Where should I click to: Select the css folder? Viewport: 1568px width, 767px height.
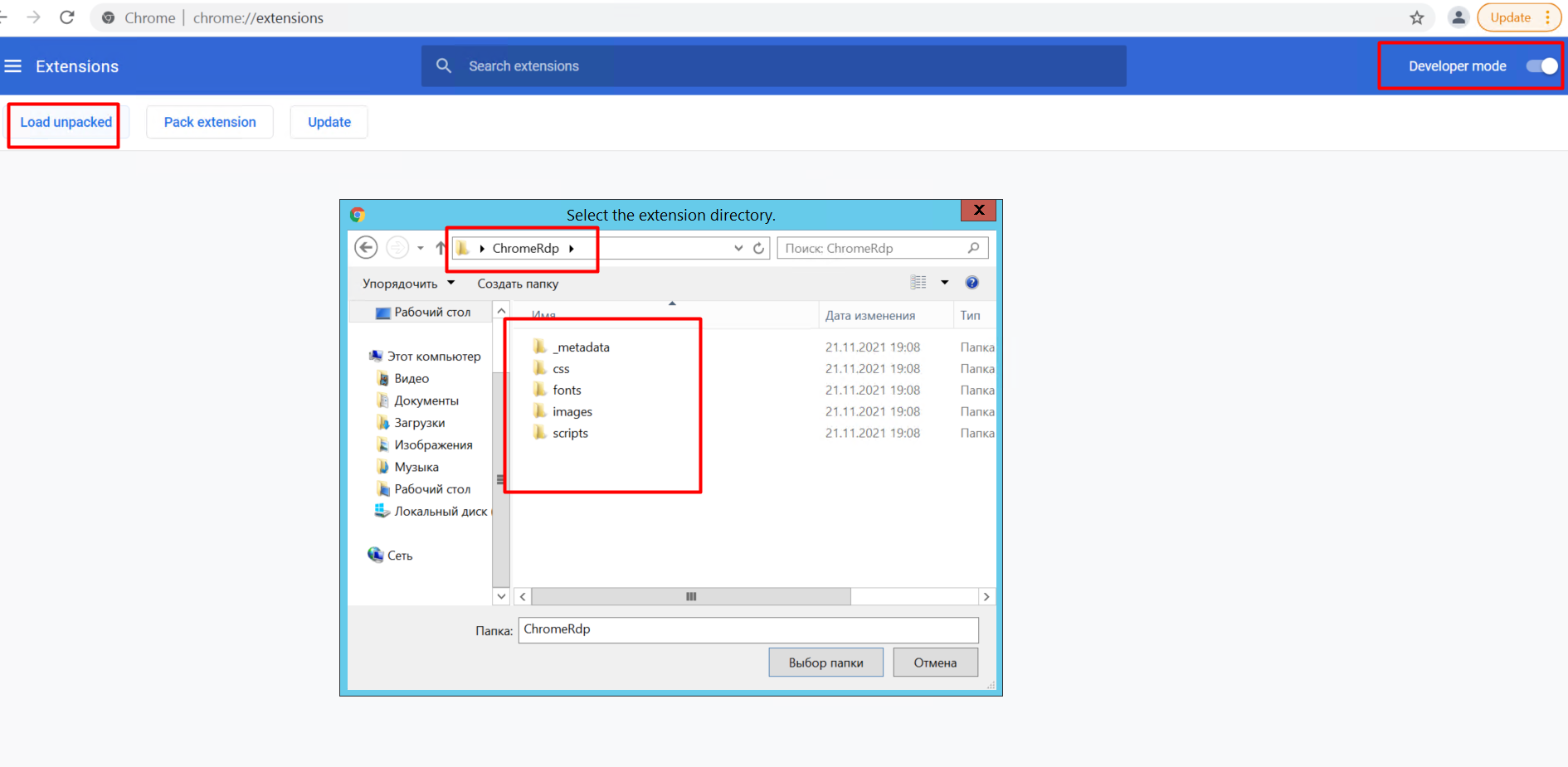point(561,369)
